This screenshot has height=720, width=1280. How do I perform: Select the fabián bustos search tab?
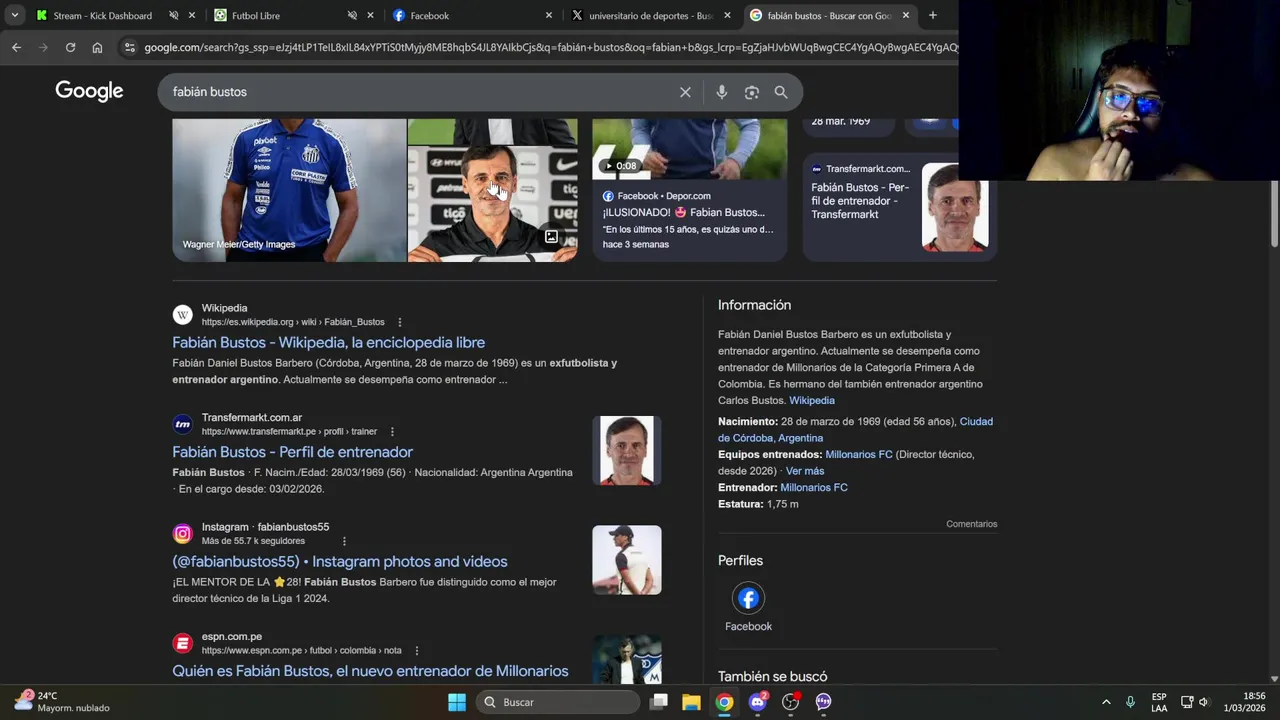click(828, 15)
